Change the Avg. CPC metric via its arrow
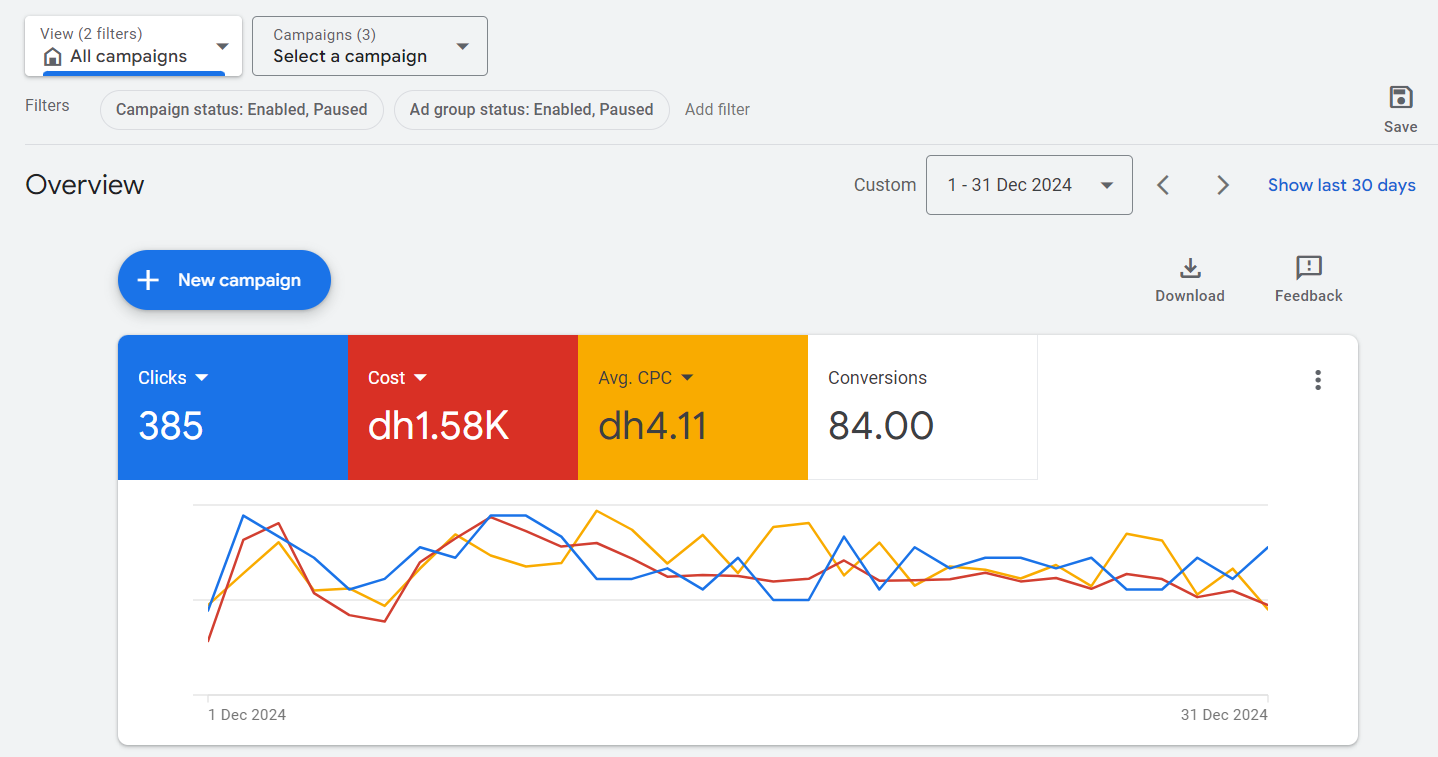 (687, 378)
